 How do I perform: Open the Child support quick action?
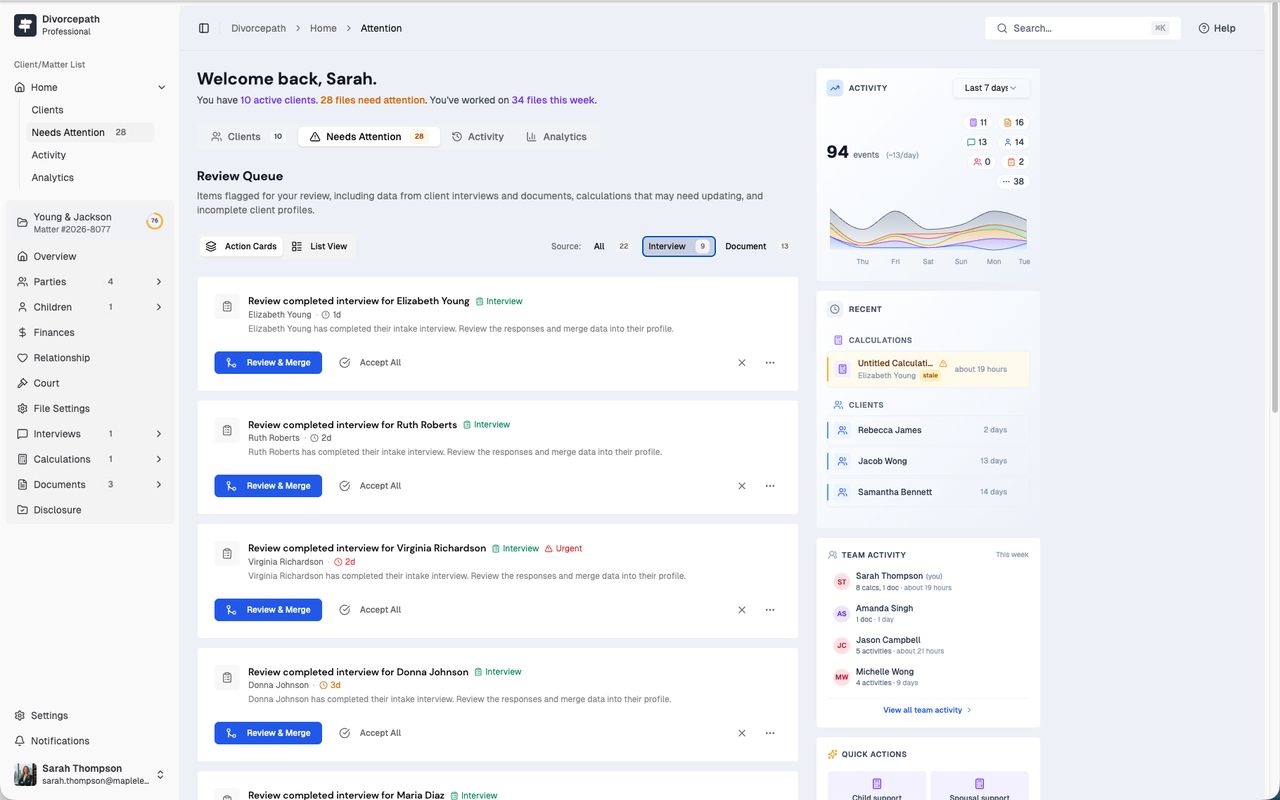[x=877, y=786]
